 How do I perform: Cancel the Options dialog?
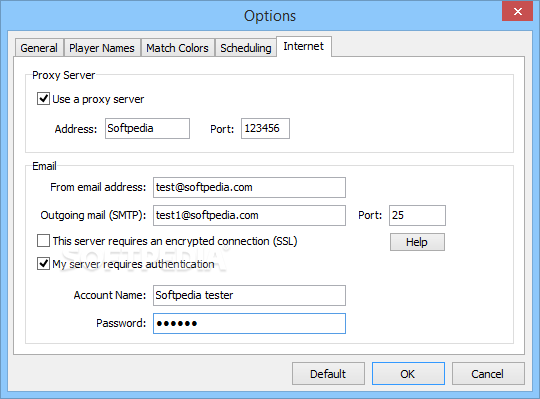point(488,374)
